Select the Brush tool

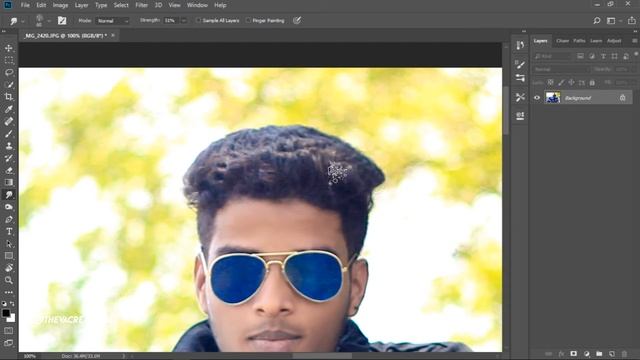[x=9, y=133]
